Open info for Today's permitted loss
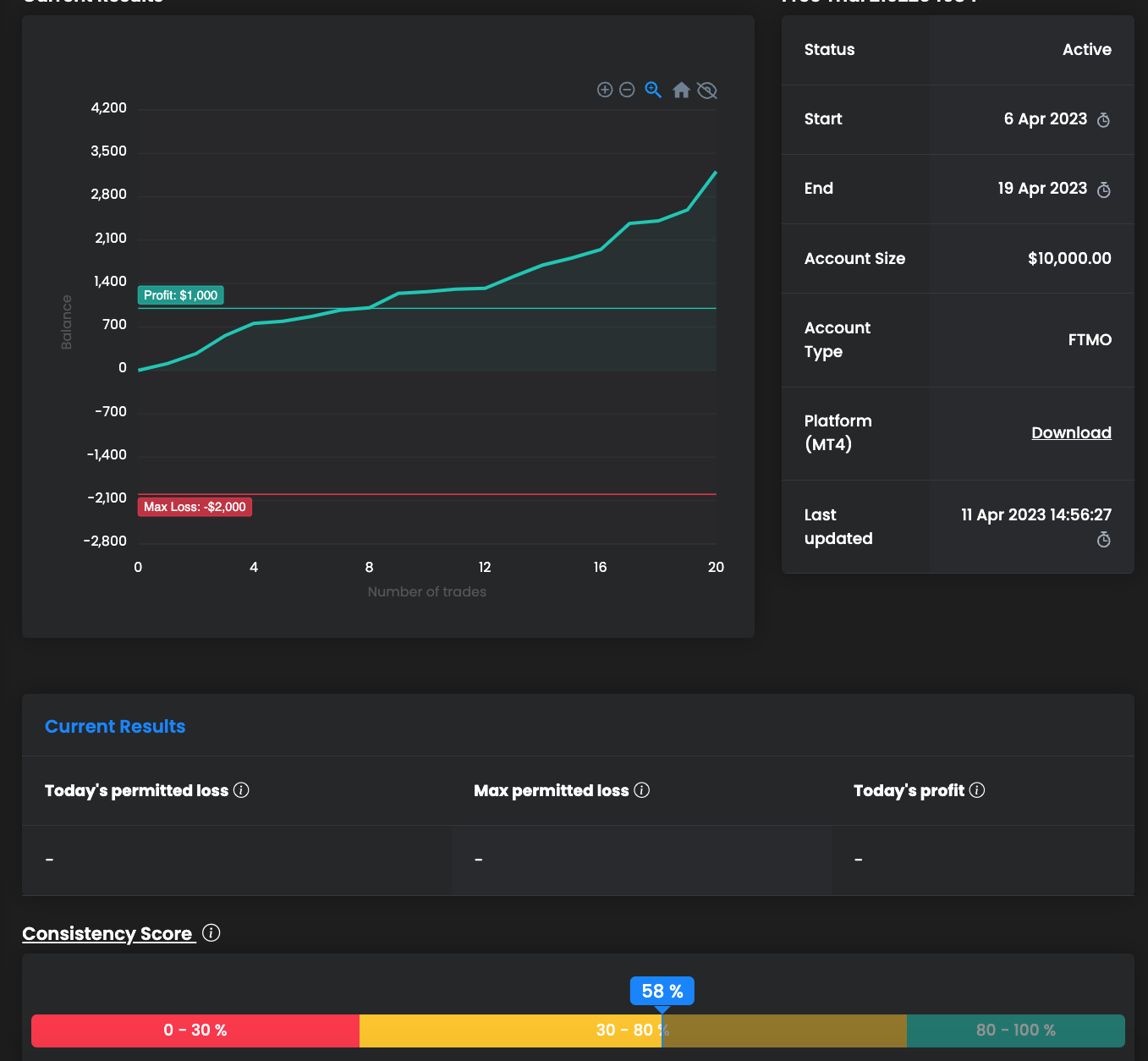The width and height of the screenshot is (1148, 1061). (x=241, y=790)
